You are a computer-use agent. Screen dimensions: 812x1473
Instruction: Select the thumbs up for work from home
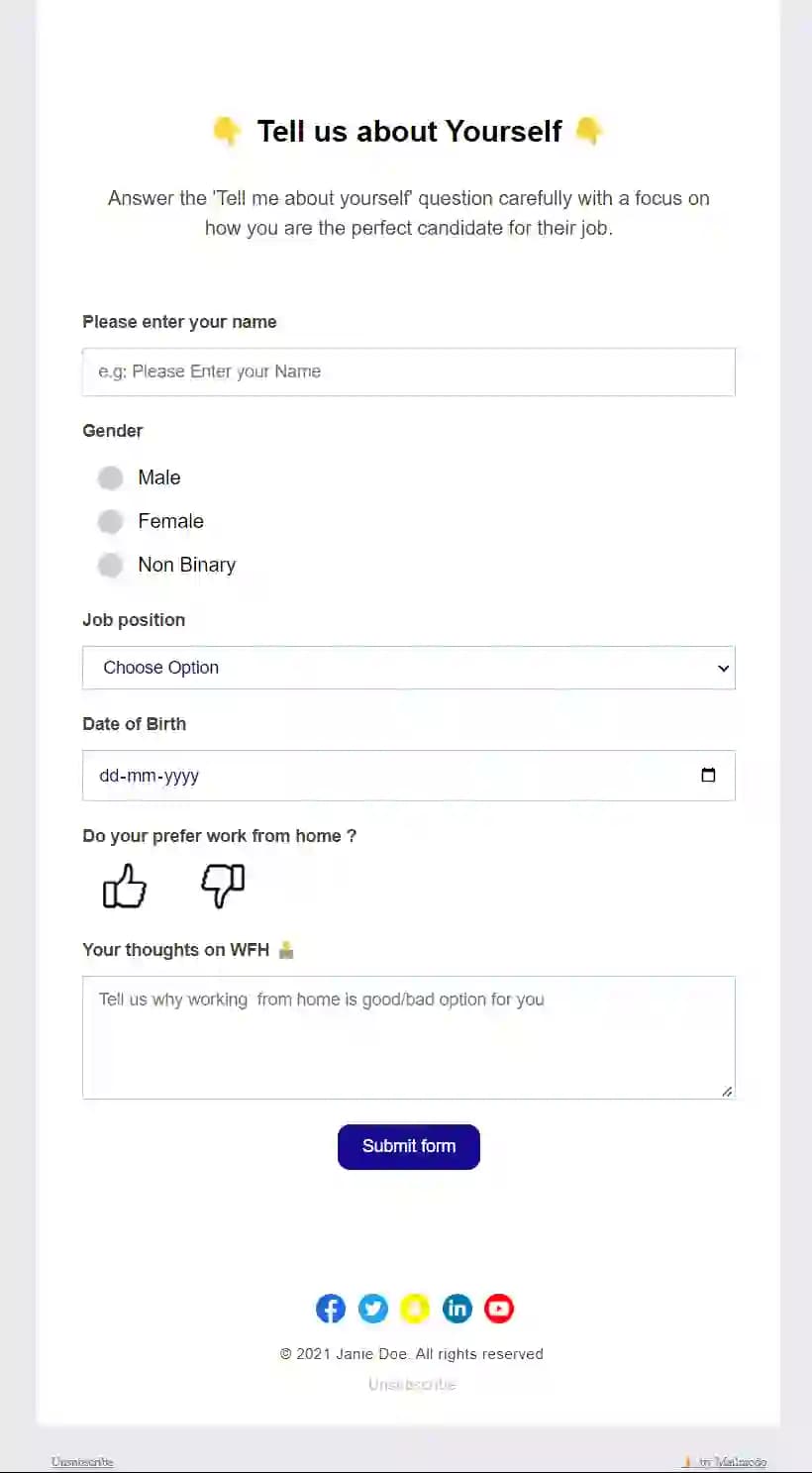click(x=124, y=886)
